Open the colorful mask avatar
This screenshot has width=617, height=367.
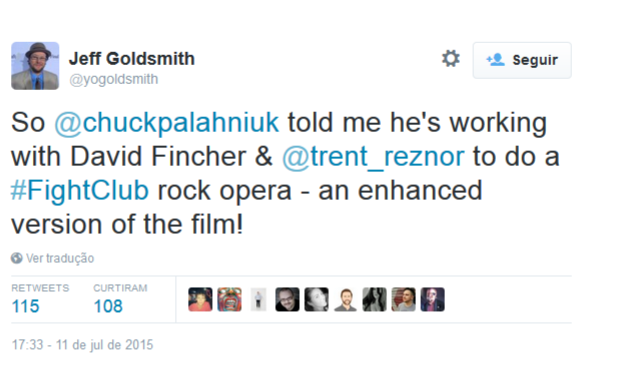coord(229,299)
